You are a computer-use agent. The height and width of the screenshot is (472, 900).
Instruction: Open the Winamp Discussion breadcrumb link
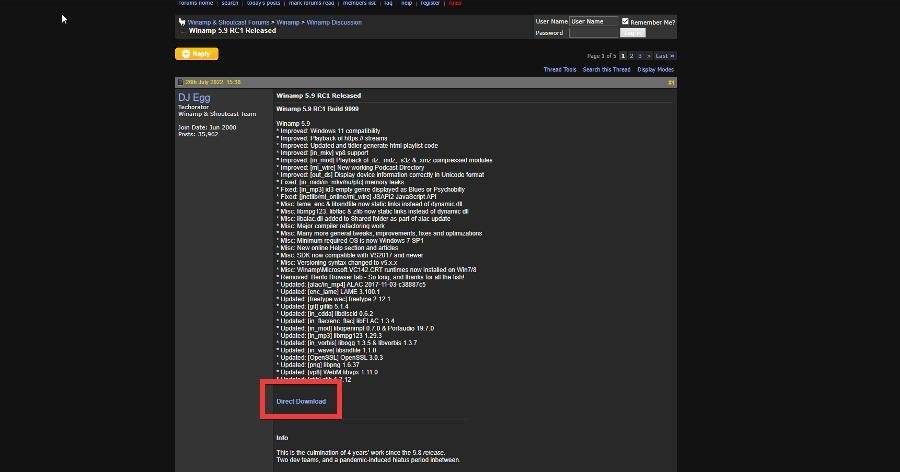tap(334, 22)
